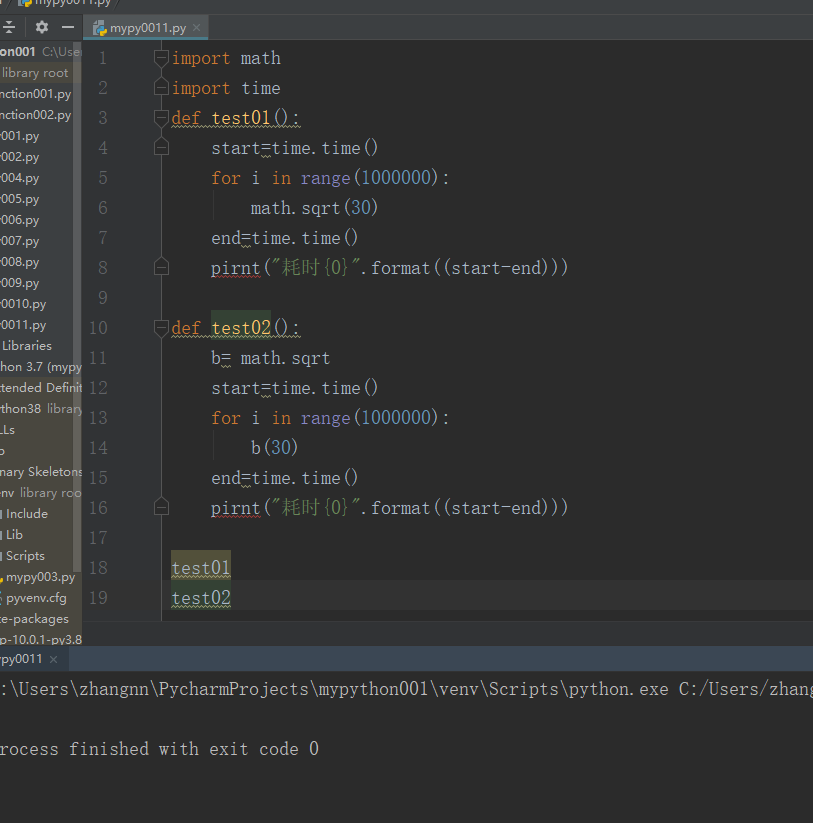The height and width of the screenshot is (823, 813).
Task: Collapse the test01 function at line 3
Action: point(161,117)
